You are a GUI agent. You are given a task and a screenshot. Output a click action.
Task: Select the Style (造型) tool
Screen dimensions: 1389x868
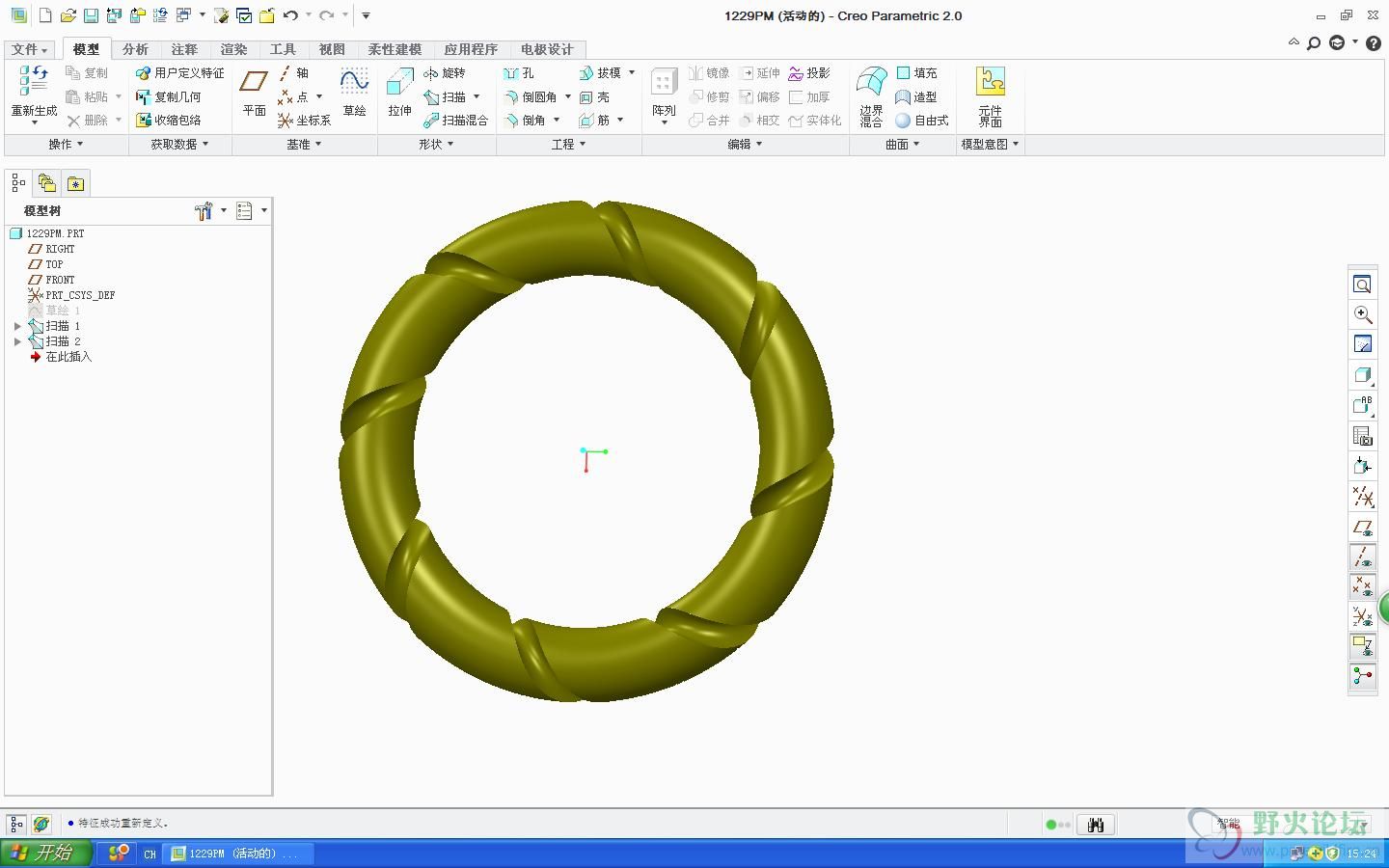coord(916,96)
